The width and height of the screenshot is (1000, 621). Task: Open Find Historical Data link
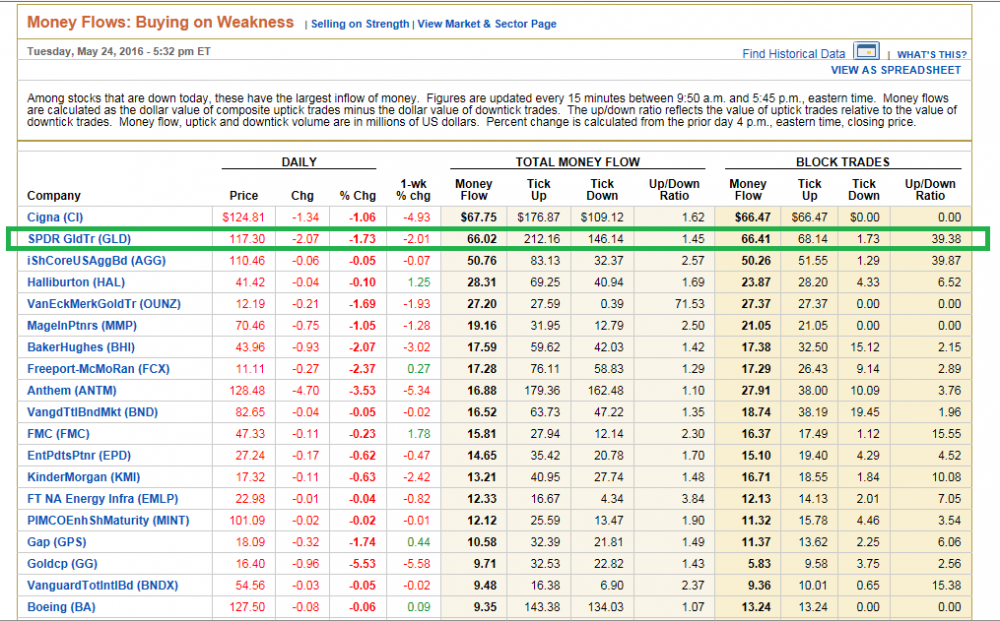pos(794,54)
